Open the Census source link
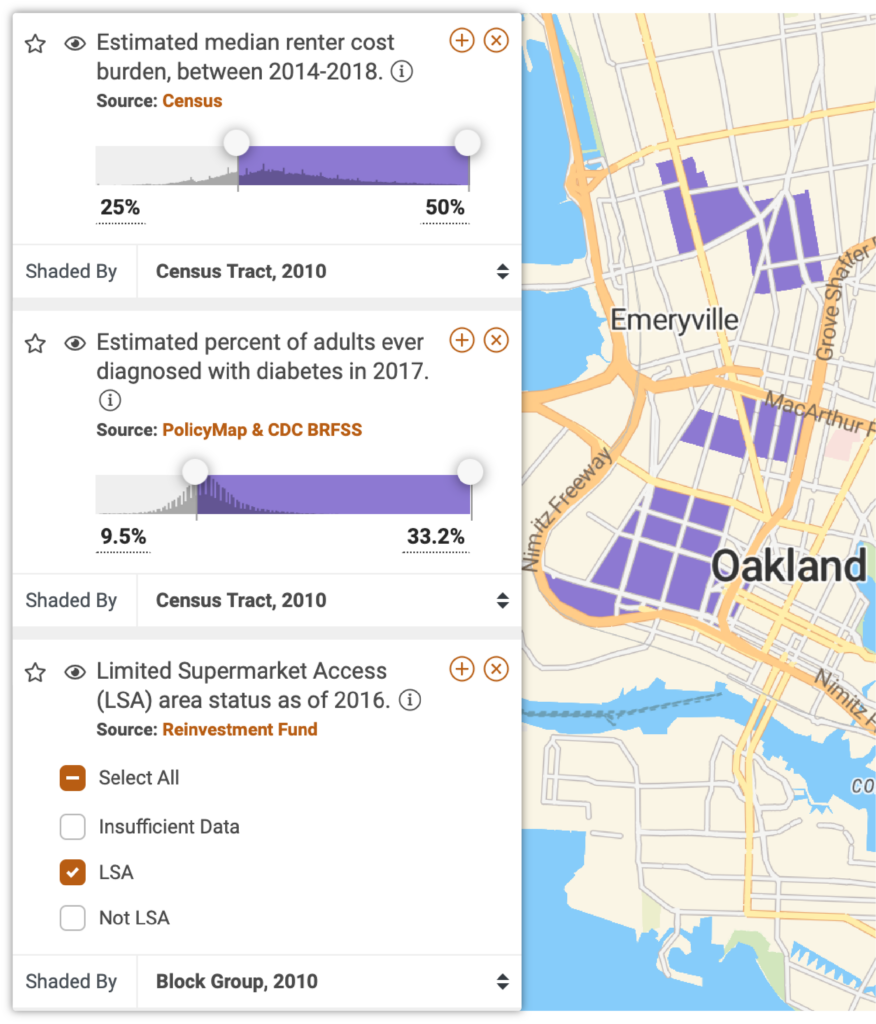 pyautogui.click(x=192, y=101)
